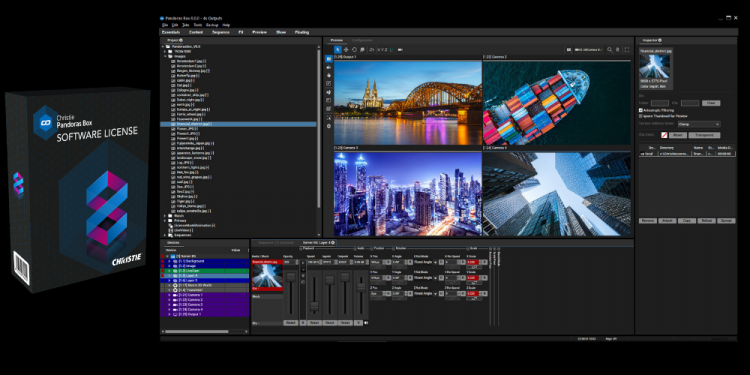The image size is (750, 375).
Task: Click the camera icon in preview toolbar
Action: (400, 50)
